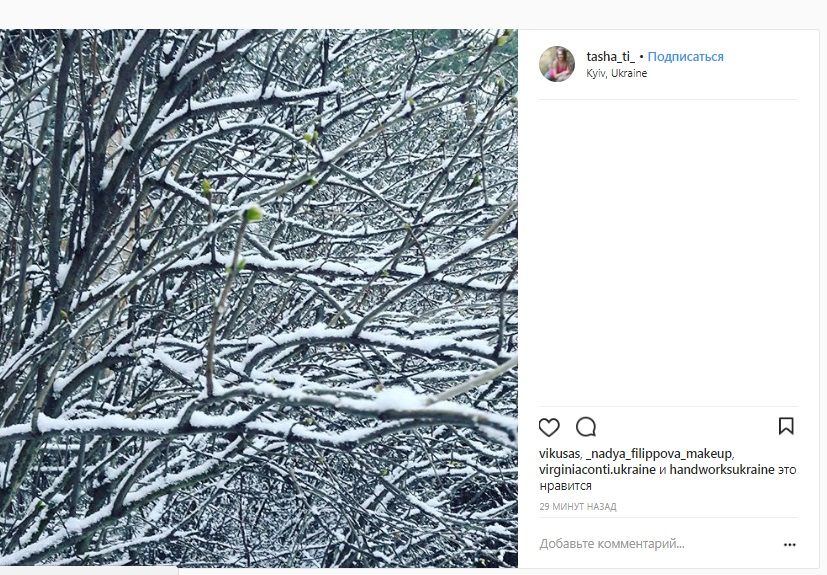Click the virginiaconti.ukraine liker link
The width and height of the screenshot is (827, 575).
(x=597, y=469)
